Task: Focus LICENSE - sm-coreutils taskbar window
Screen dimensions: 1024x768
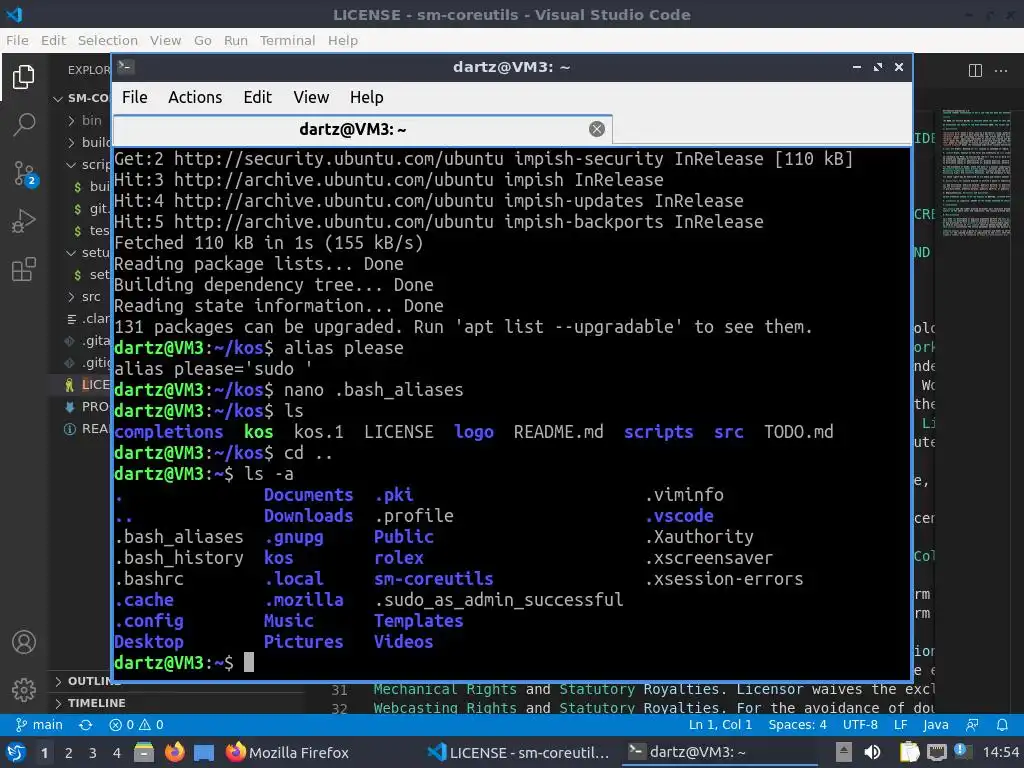Action: click(x=519, y=753)
